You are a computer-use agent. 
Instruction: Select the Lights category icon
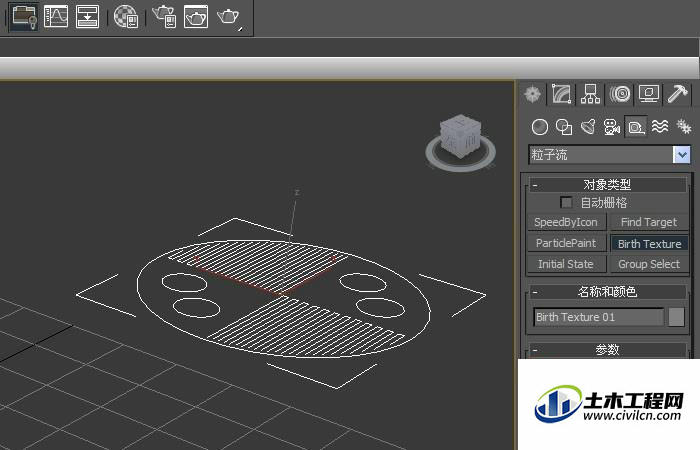click(588, 127)
